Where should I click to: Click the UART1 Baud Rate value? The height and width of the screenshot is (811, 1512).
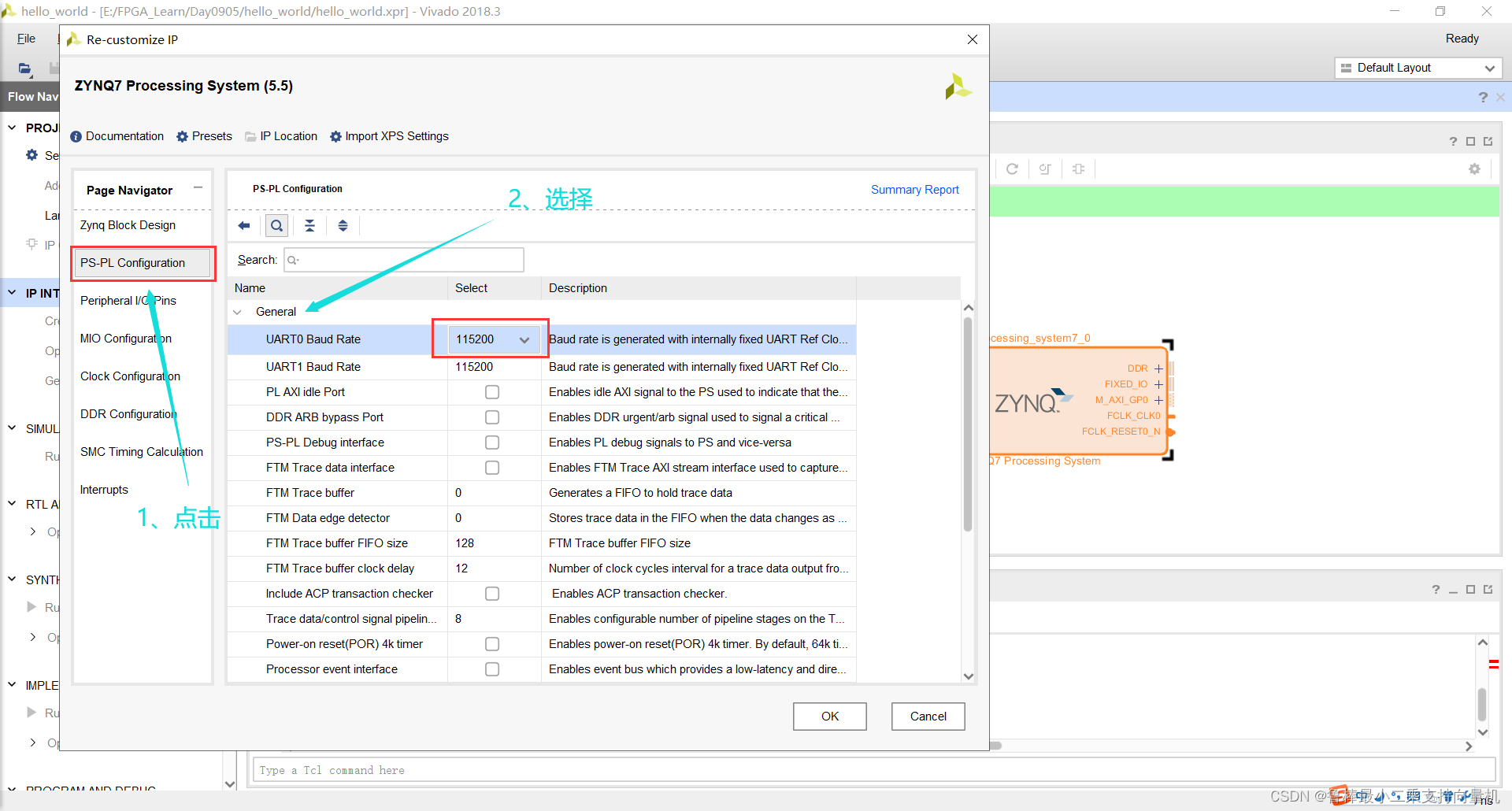tap(474, 367)
